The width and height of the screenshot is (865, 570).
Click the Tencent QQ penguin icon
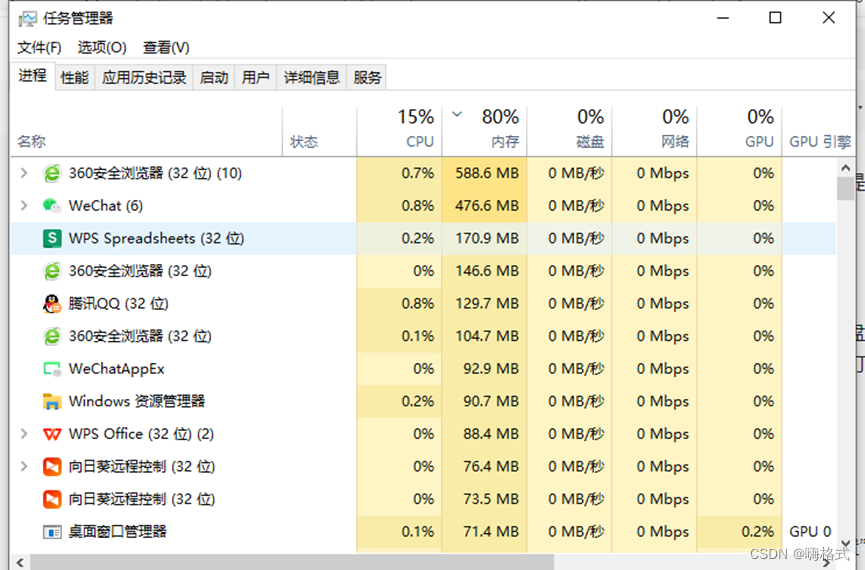pos(52,303)
